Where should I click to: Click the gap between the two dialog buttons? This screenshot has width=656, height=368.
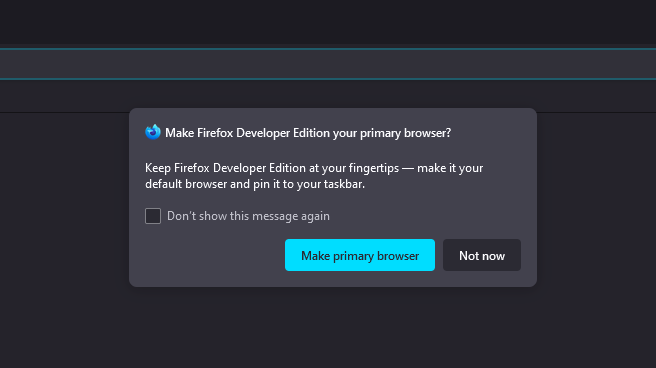[x=439, y=255]
